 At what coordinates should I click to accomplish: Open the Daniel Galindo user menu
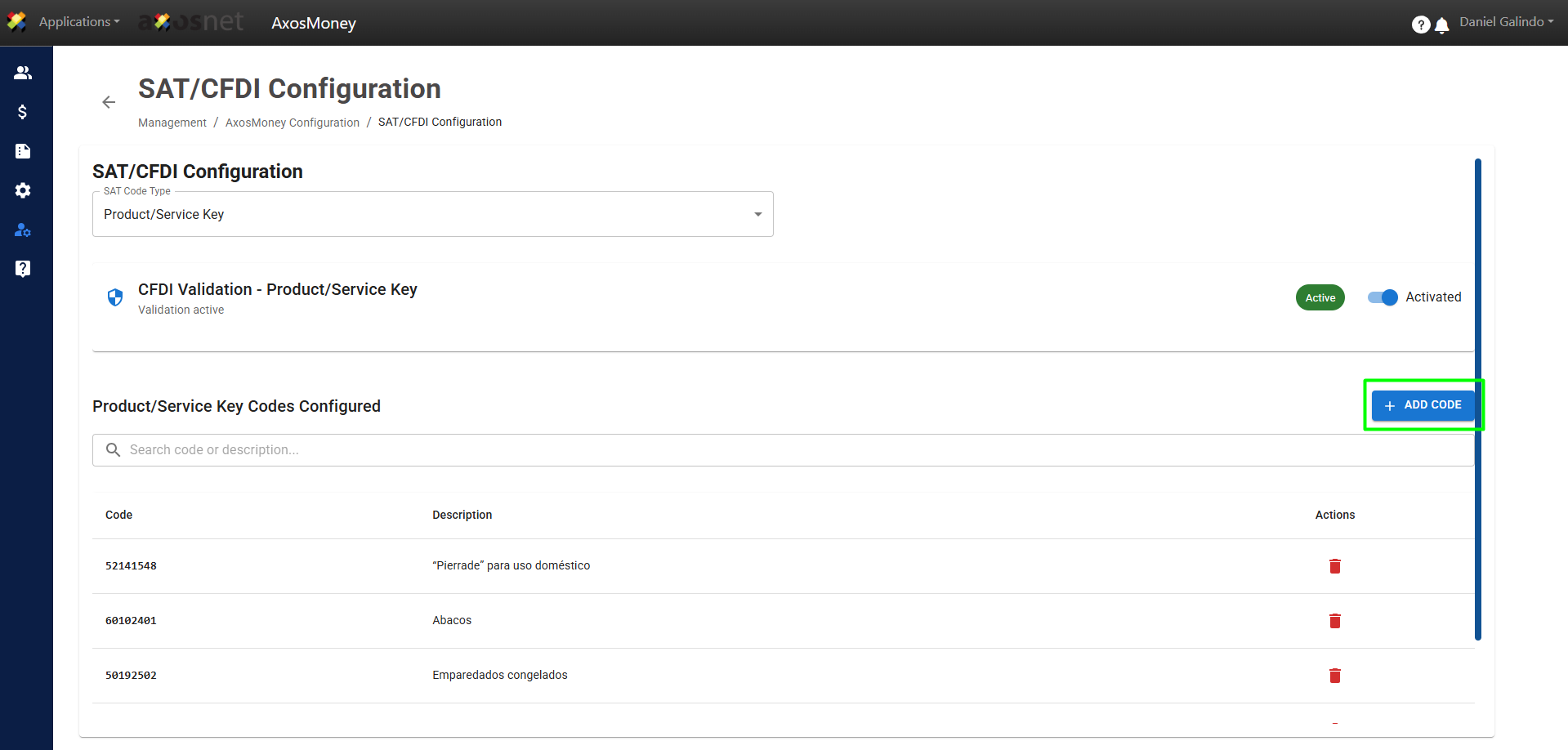pos(1506,22)
